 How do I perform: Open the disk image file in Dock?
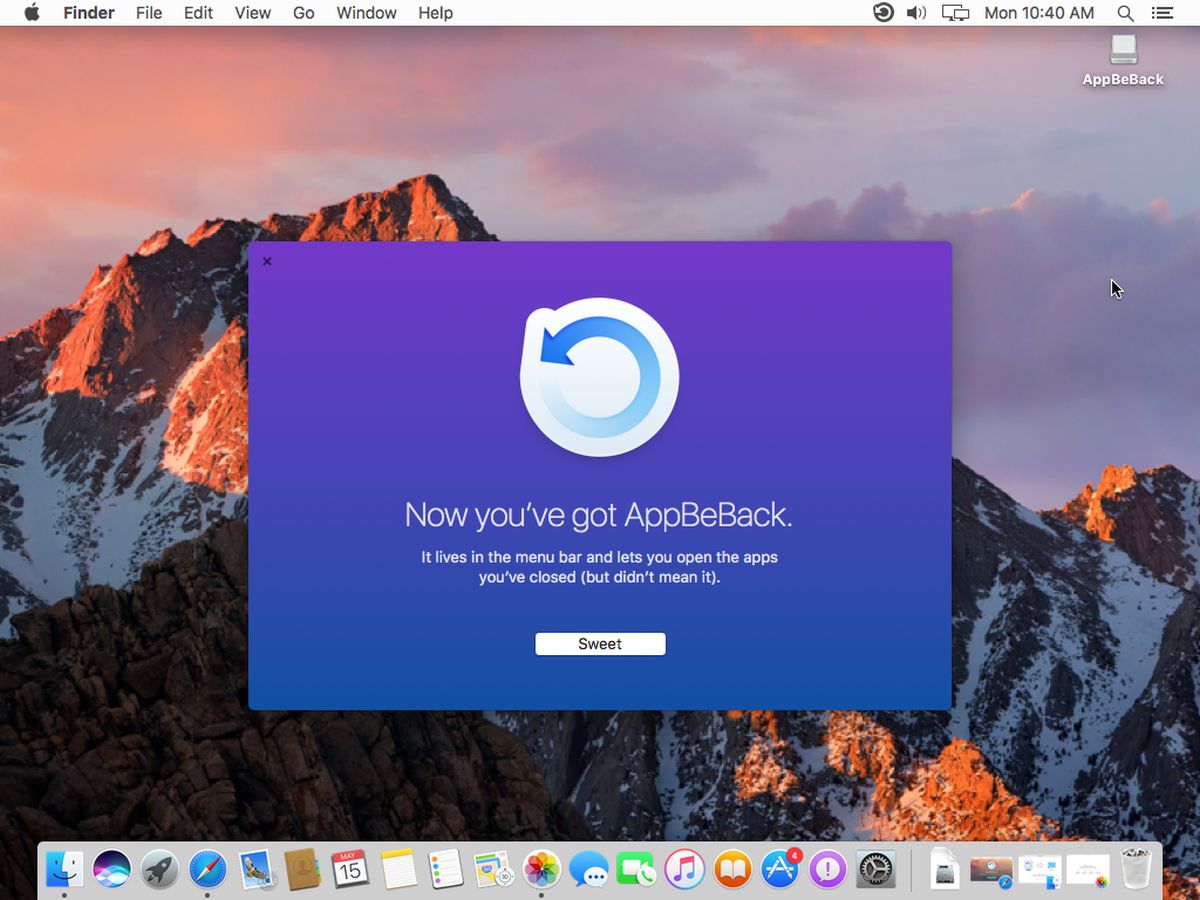(944, 869)
